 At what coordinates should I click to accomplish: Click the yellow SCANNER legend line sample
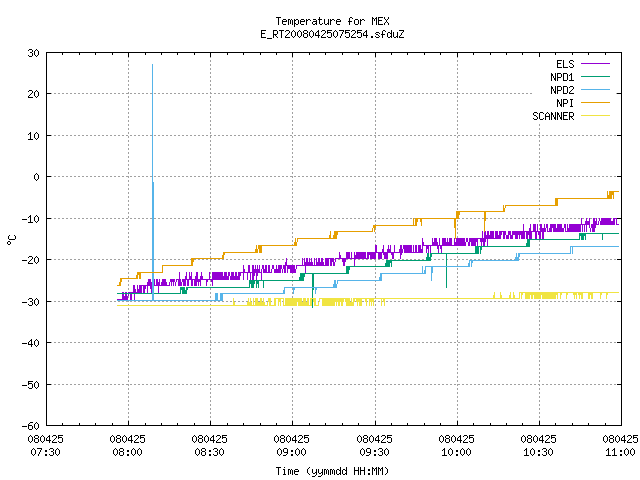coord(595,116)
